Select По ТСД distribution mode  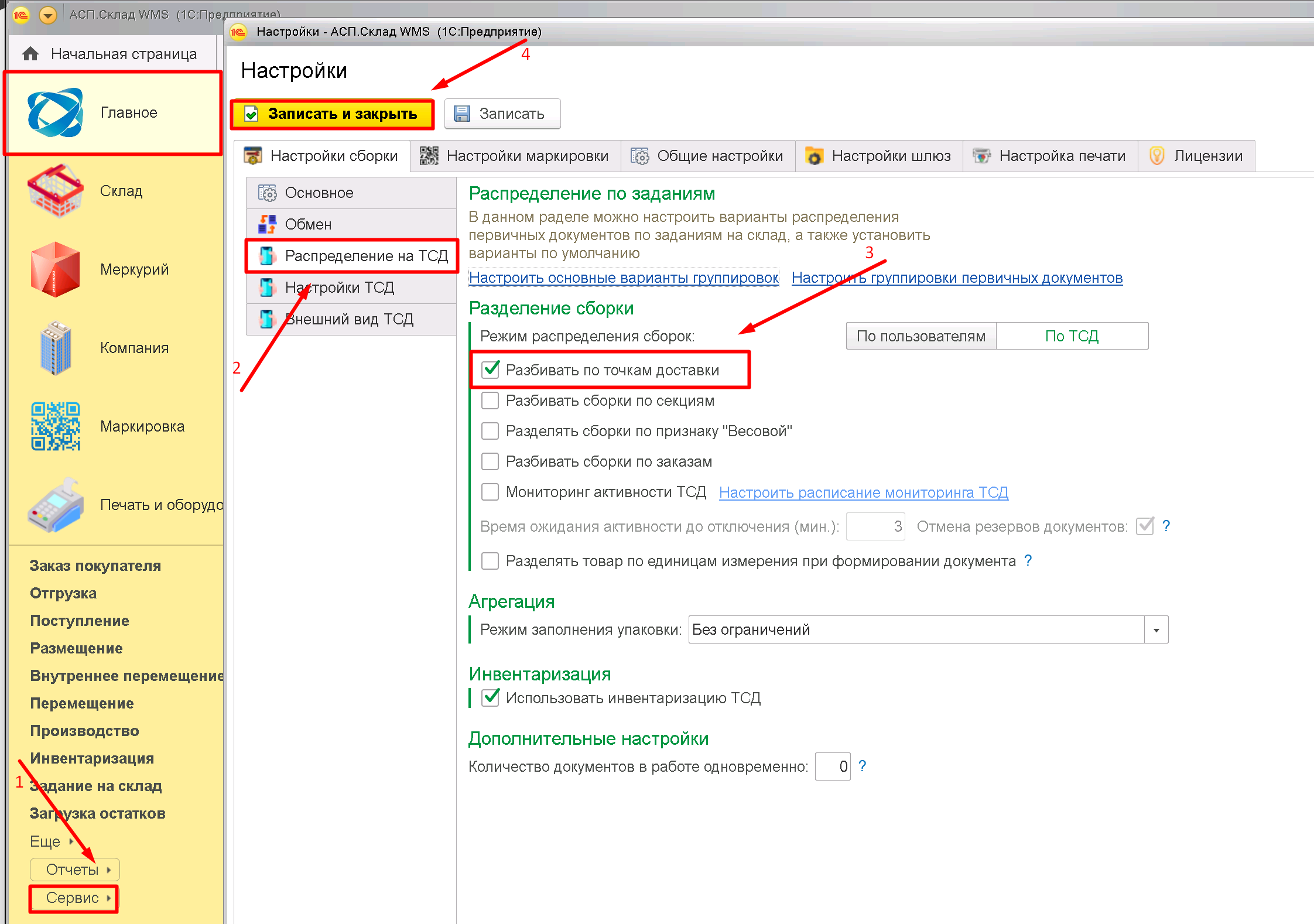pyautogui.click(x=1072, y=336)
